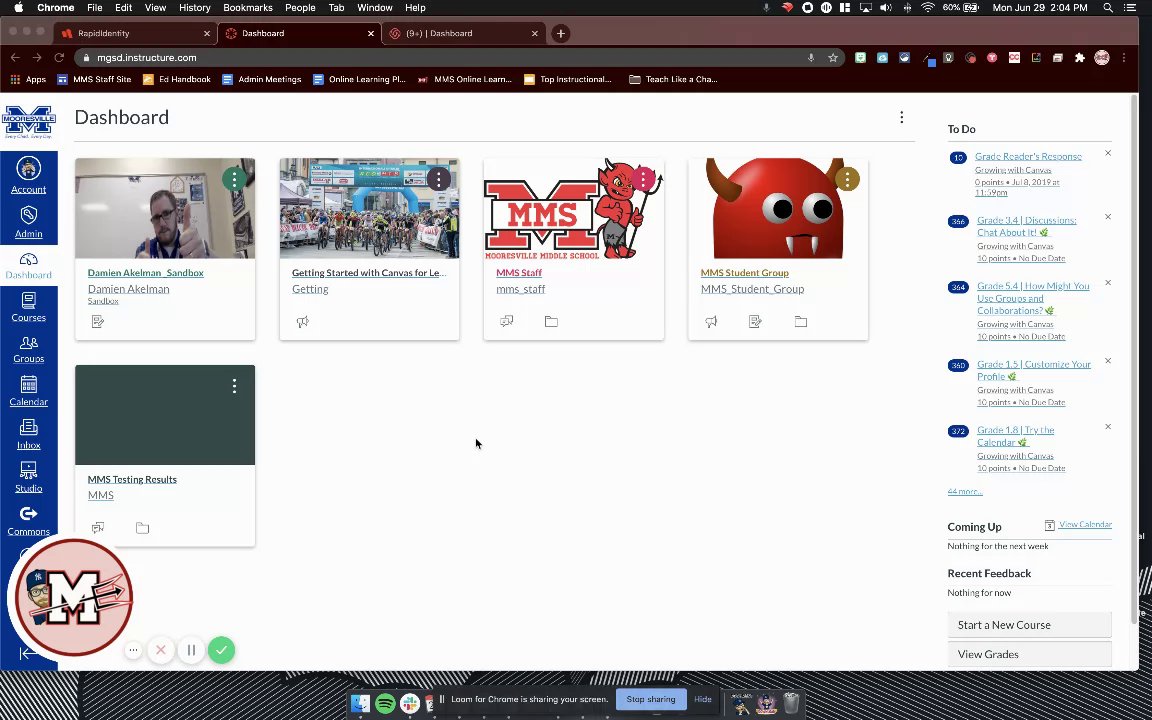Finish the Loom recording with green check
Screen dimensions: 1152x720
click(x=221, y=649)
